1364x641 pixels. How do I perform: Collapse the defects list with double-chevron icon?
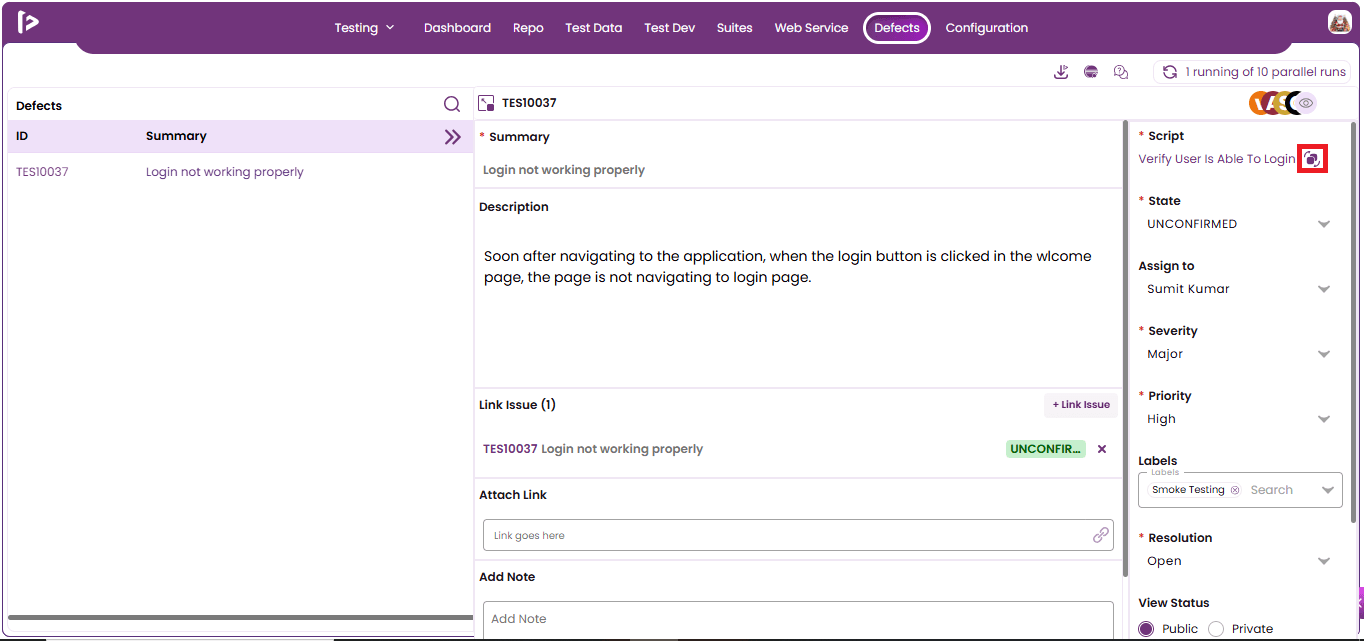click(453, 137)
